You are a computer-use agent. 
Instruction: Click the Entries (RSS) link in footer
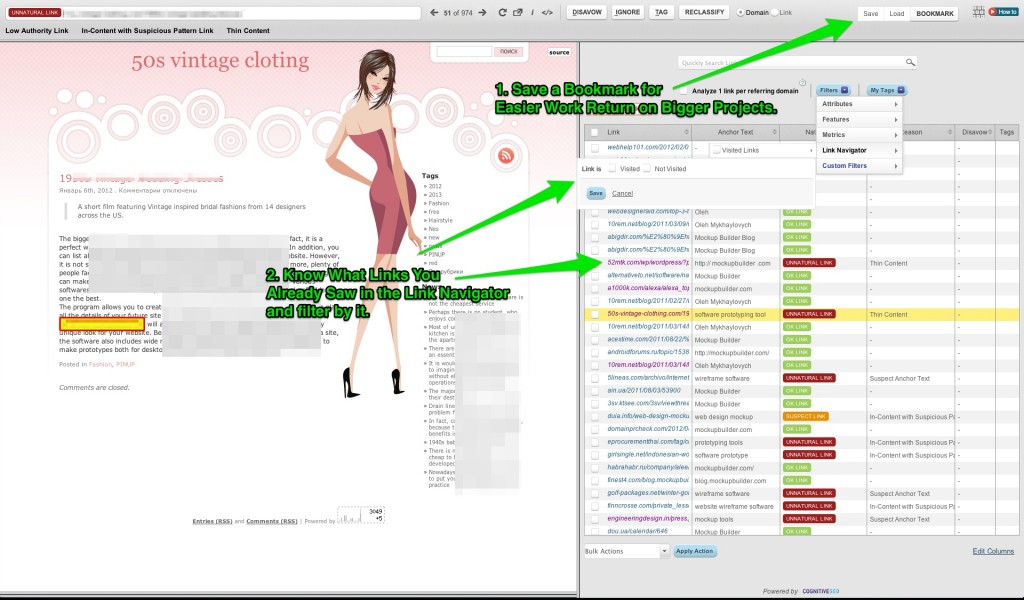pos(212,521)
